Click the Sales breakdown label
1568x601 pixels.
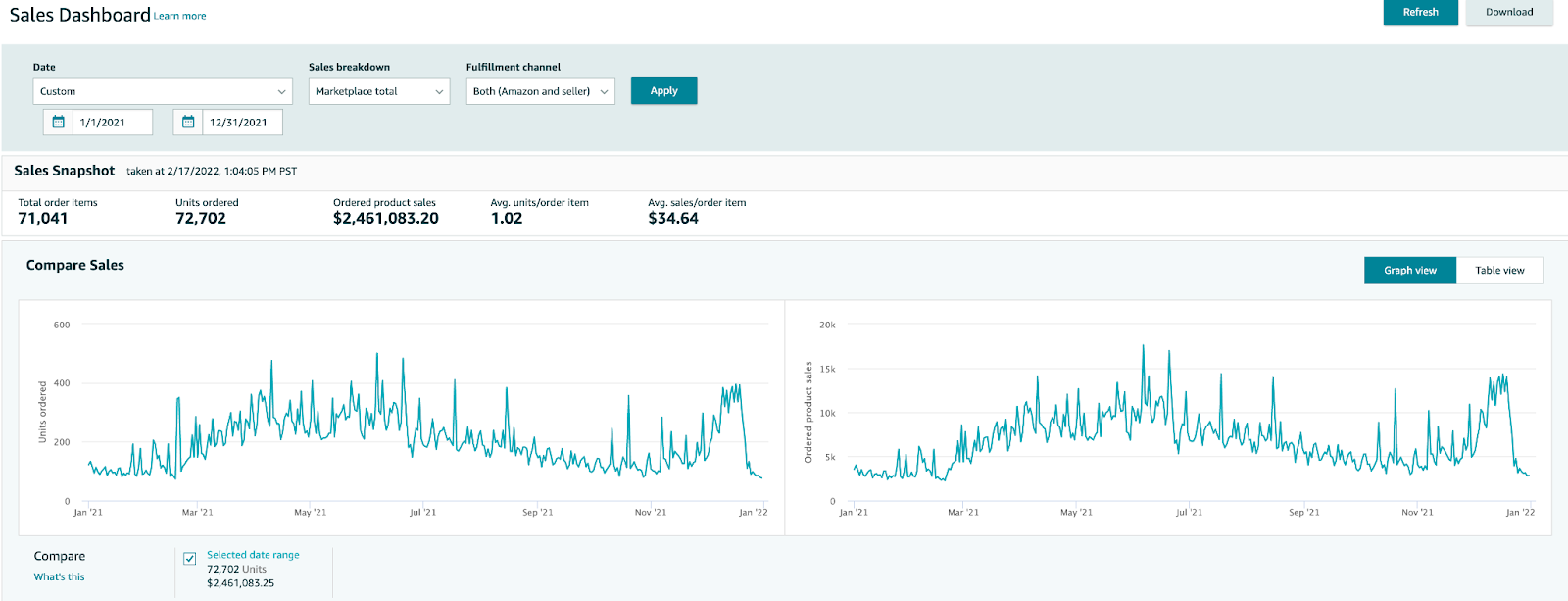point(349,67)
